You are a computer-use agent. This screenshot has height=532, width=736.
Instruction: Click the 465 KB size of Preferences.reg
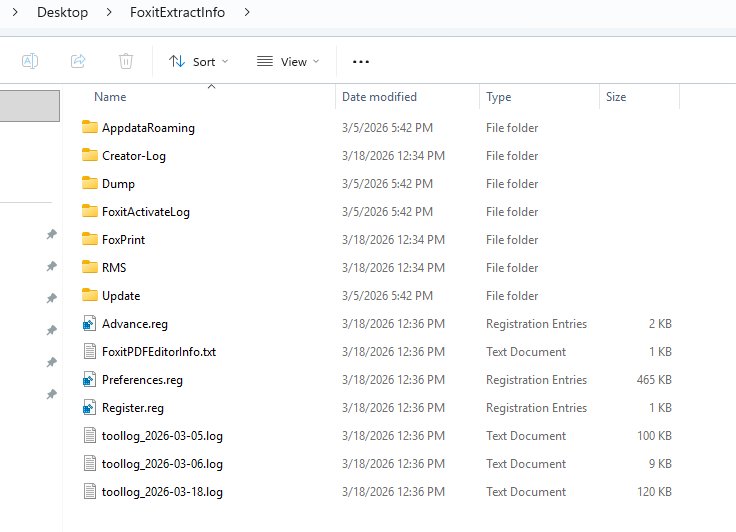point(654,380)
